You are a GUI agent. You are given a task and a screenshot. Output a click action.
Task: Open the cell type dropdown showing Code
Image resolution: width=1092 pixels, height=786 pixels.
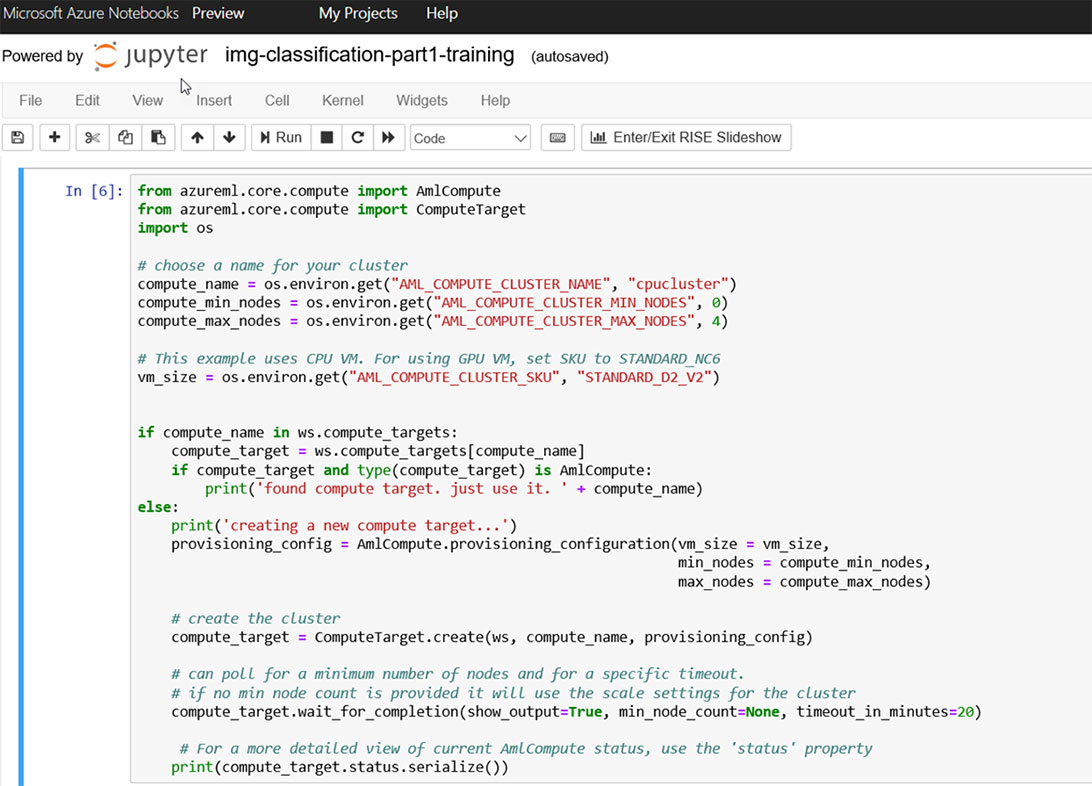[x=470, y=137]
